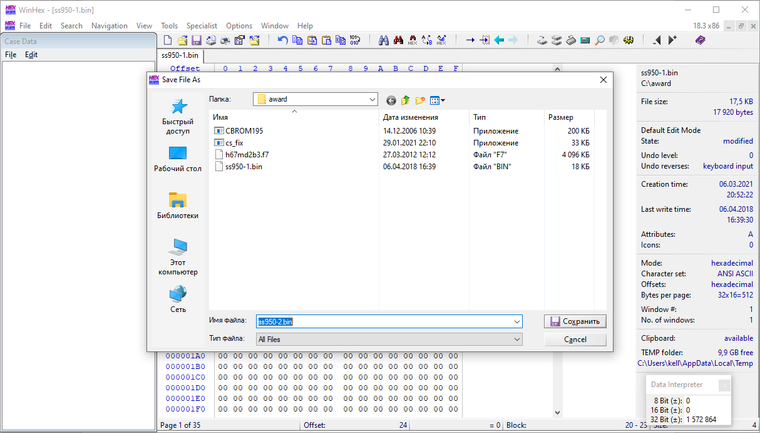Select CBROM195 file in list
760x433 pixels.
[244, 131]
